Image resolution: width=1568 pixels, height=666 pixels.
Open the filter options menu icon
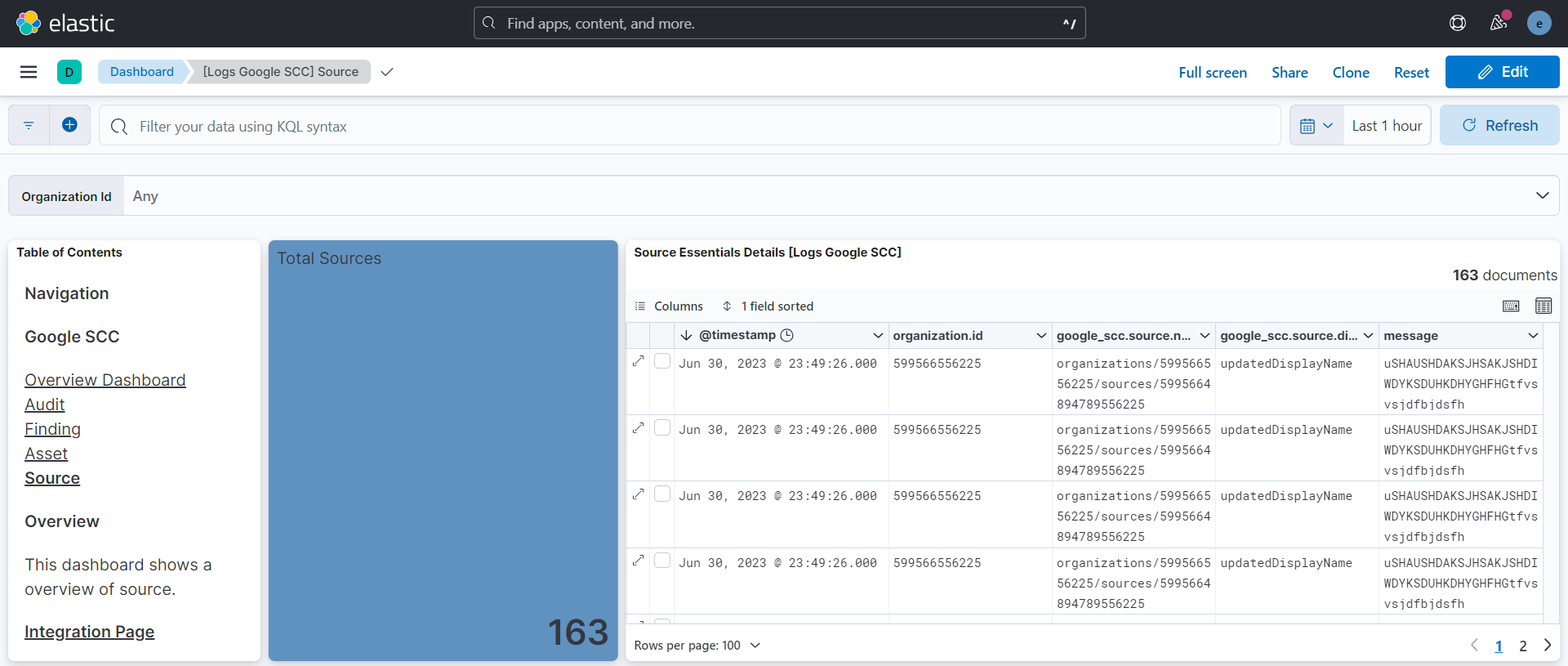click(x=29, y=125)
